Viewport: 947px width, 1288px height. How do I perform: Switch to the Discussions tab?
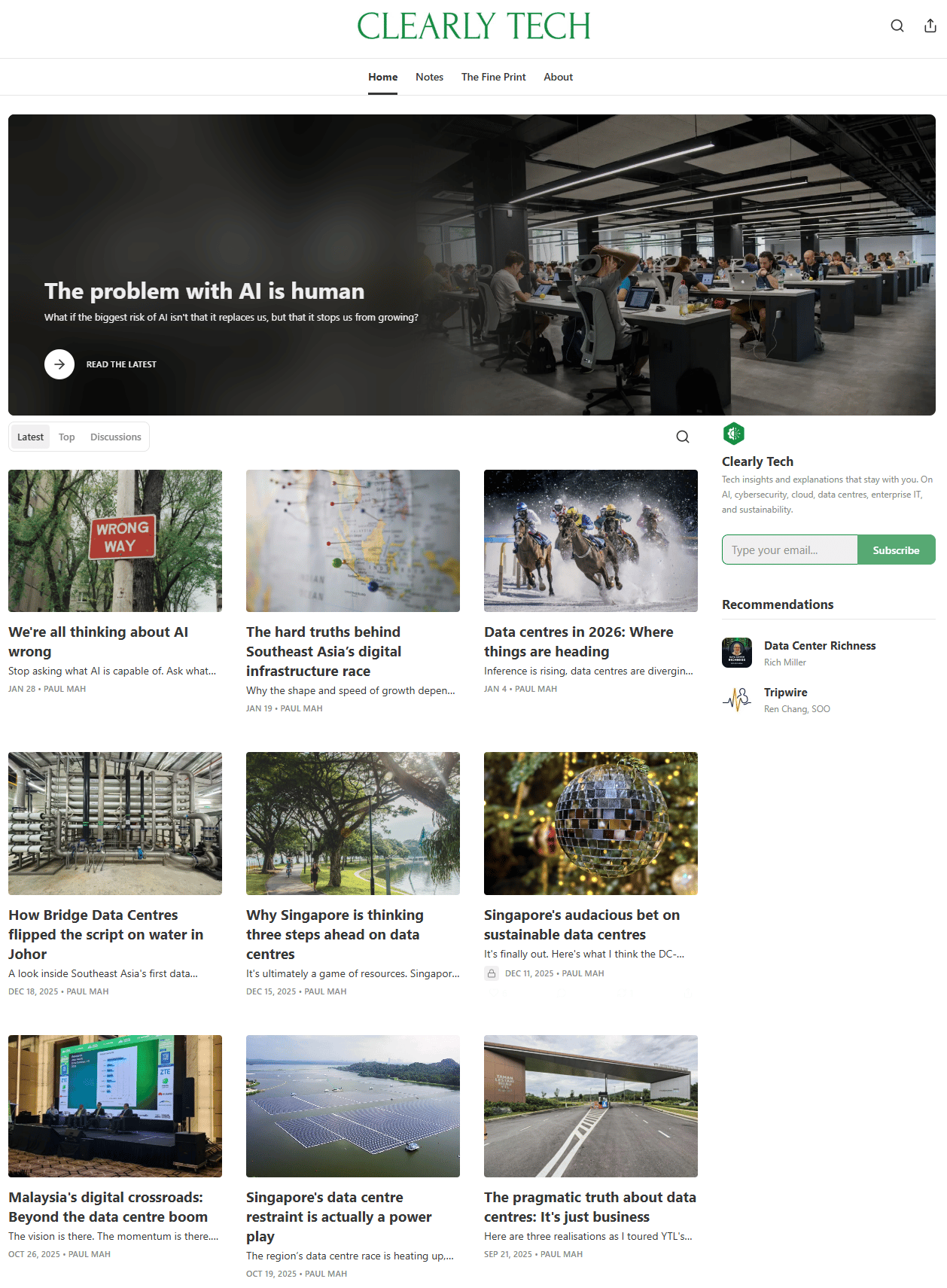116,437
